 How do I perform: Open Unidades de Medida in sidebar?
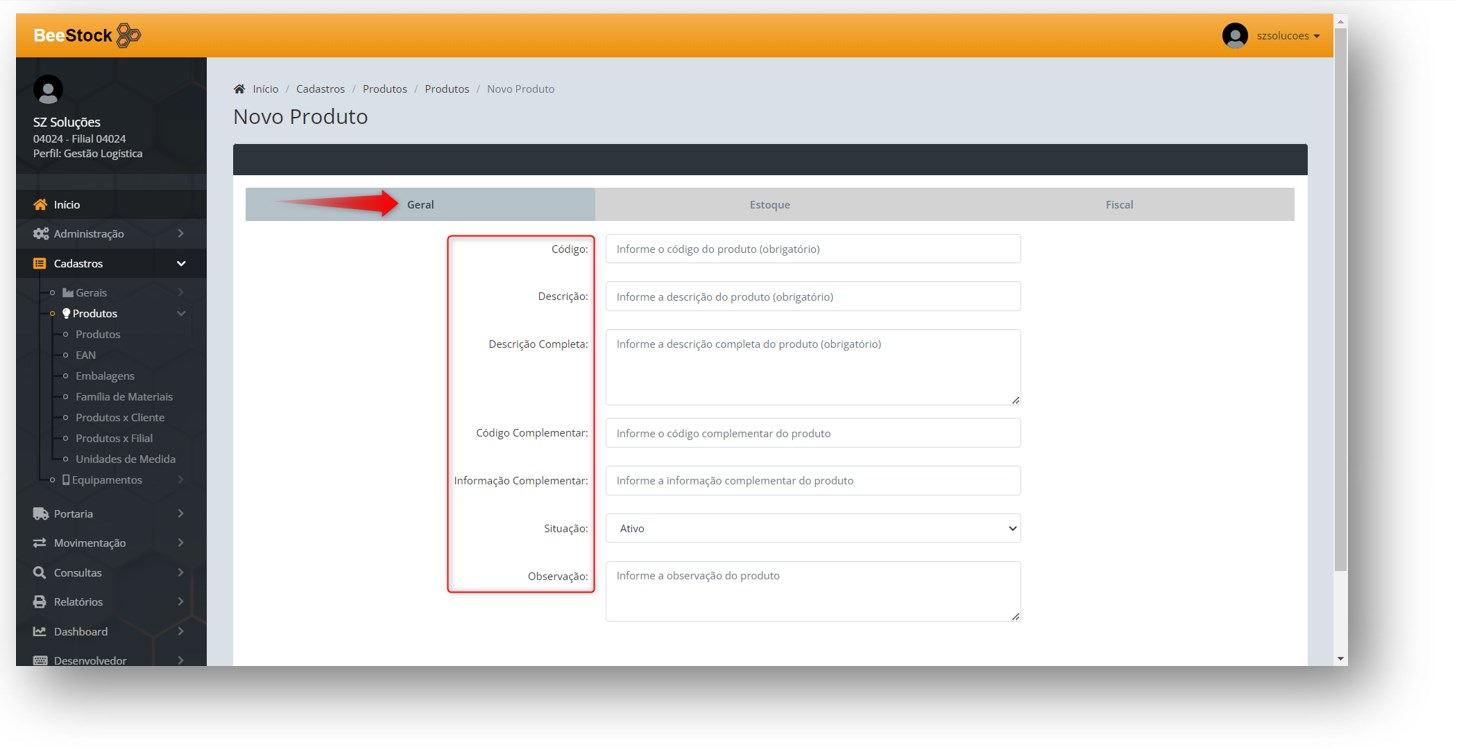coord(125,459)
